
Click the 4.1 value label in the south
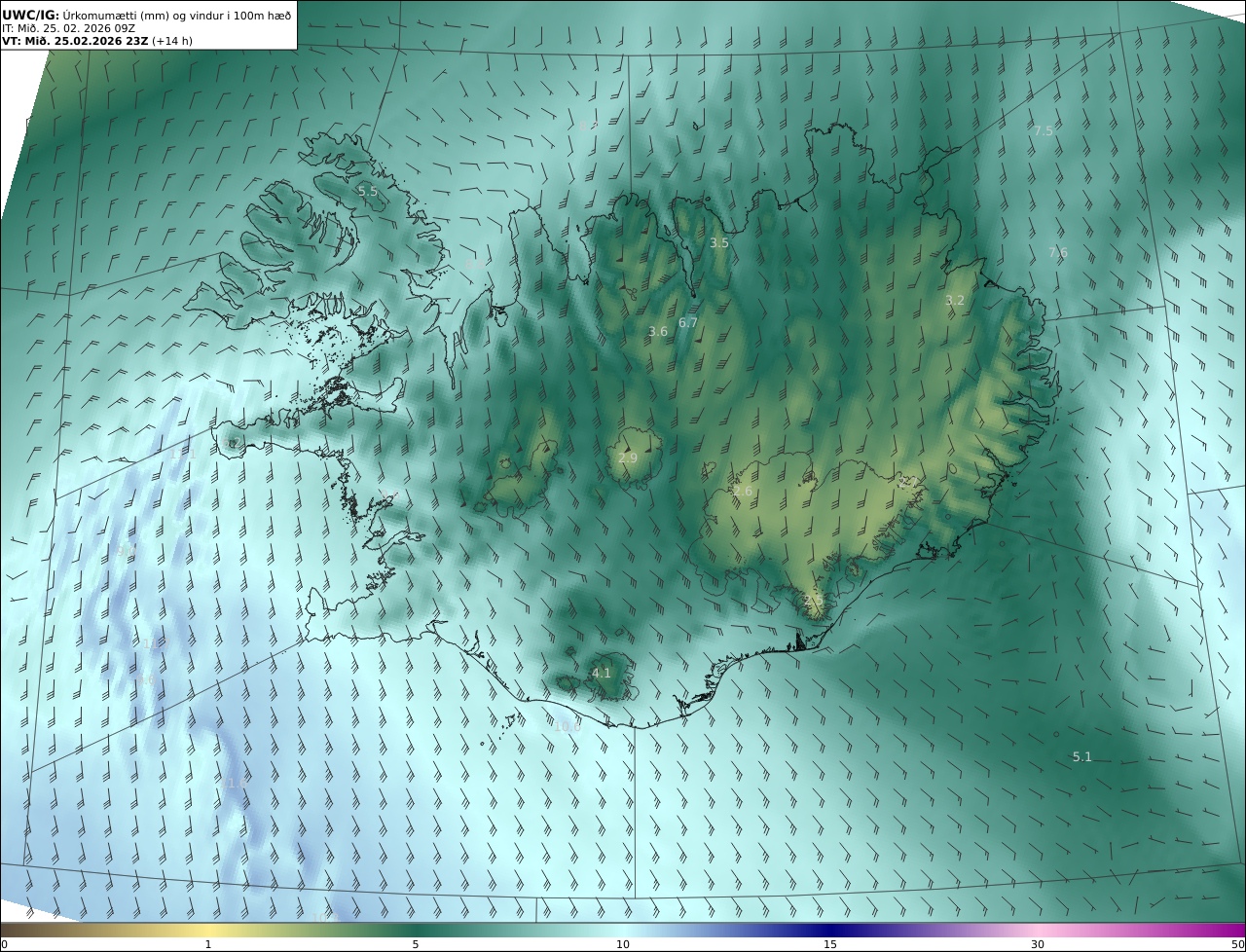(x=602, y=674)
